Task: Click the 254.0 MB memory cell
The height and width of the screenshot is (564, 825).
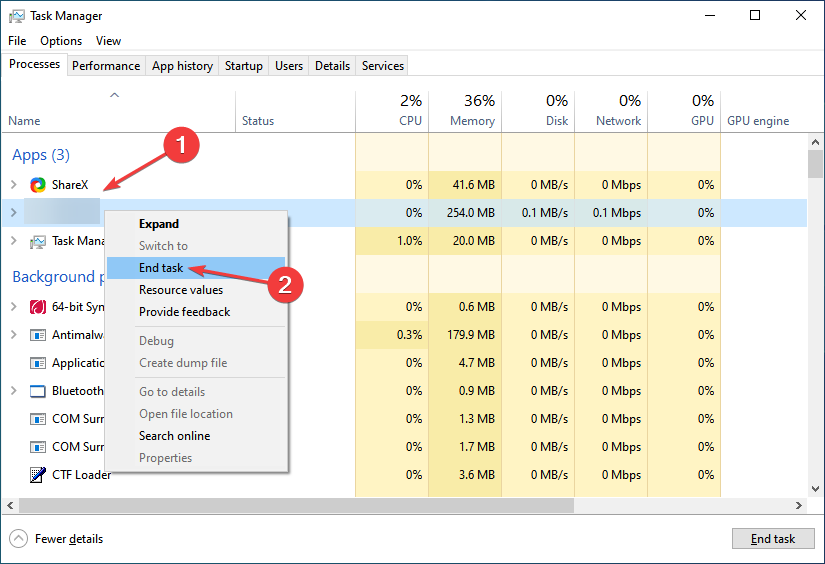Action: [x=465, y=213]
